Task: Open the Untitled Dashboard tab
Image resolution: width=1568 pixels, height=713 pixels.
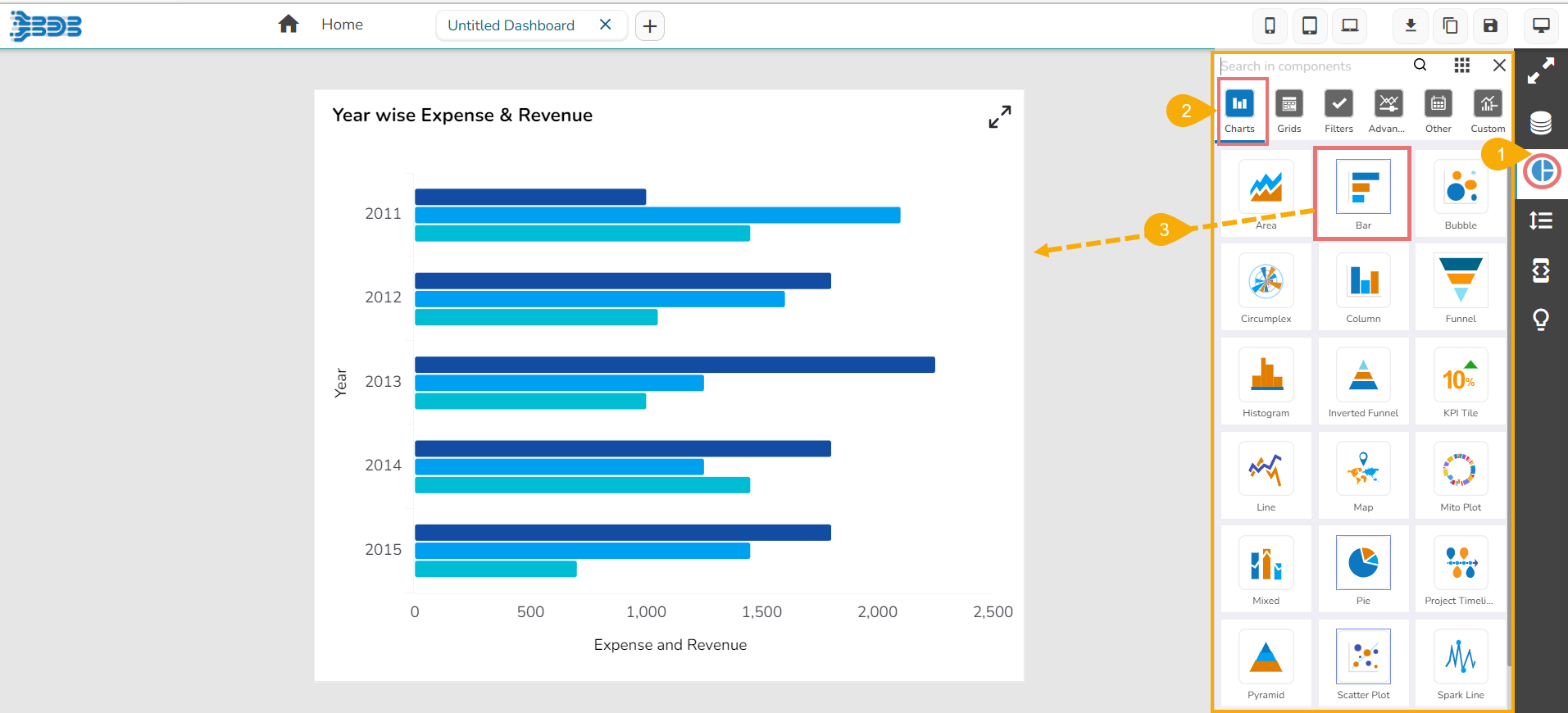Action: 511,25
